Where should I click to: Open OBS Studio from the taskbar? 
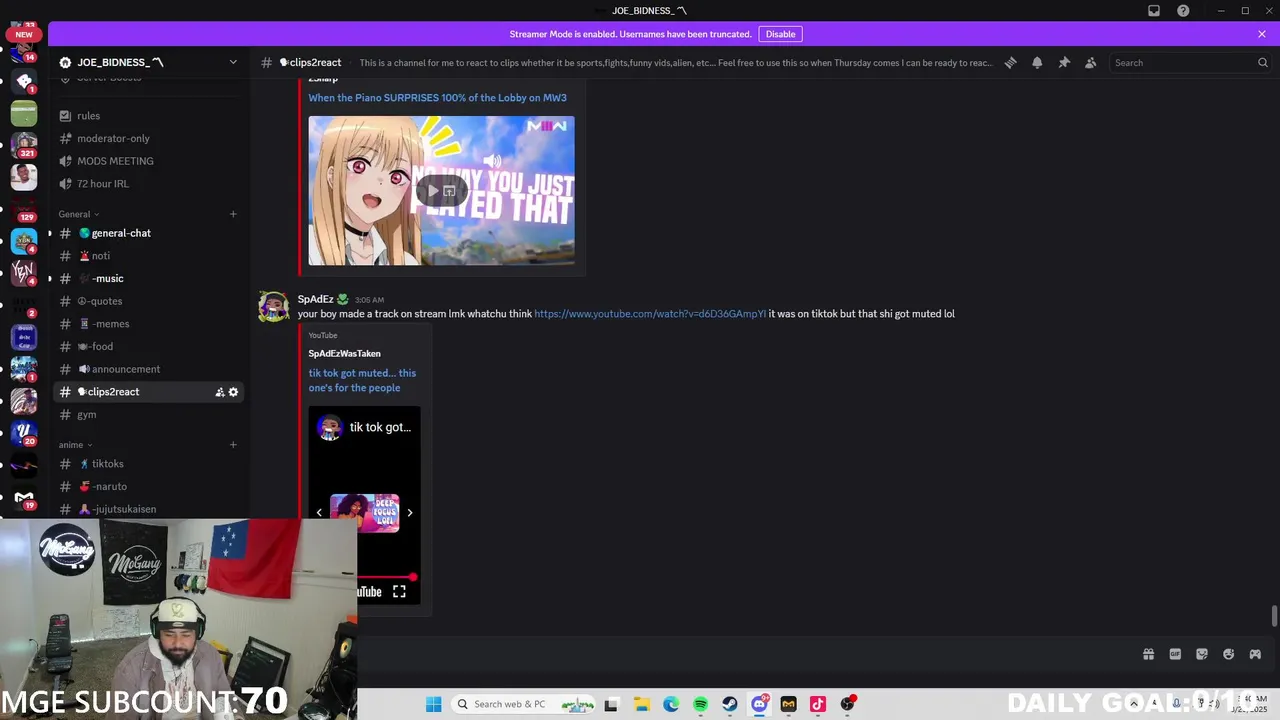(x=848, y=704)
